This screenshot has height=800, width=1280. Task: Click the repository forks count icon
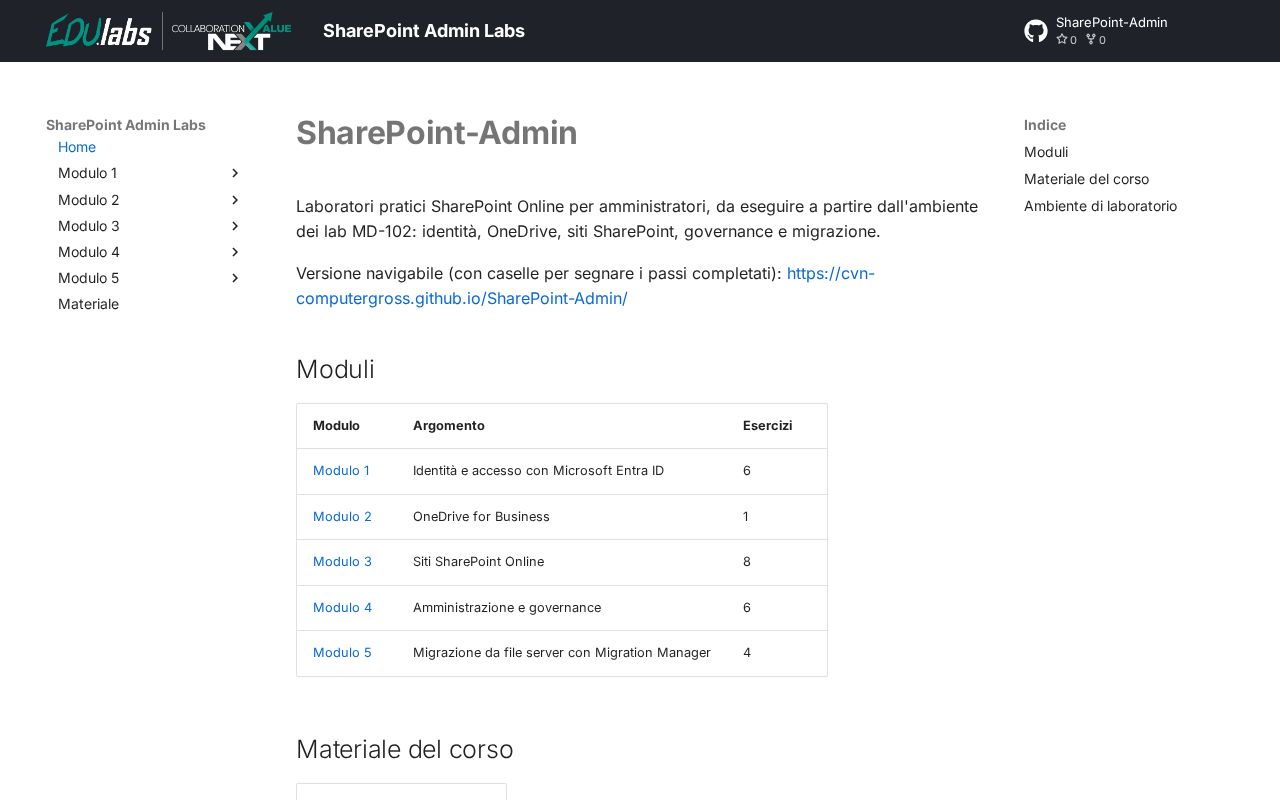pos(1091,40)
